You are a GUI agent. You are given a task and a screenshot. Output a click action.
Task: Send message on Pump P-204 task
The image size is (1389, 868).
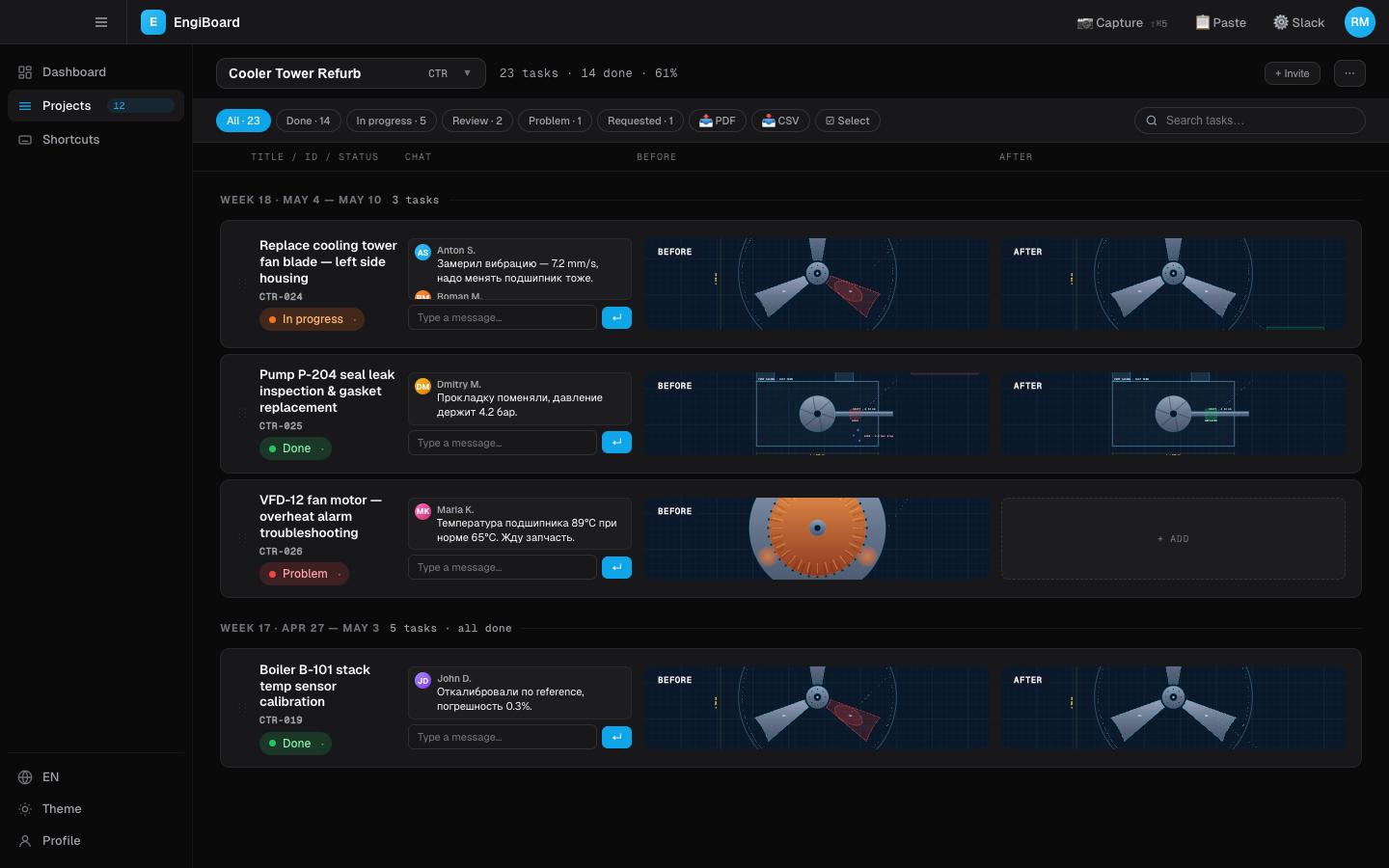pyautogui.click(x=616, y=442)
